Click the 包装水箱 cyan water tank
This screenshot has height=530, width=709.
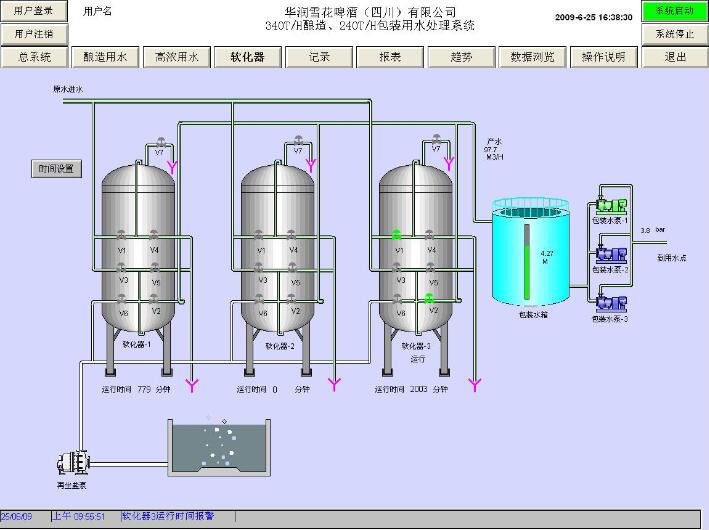(x=530, y=251)
